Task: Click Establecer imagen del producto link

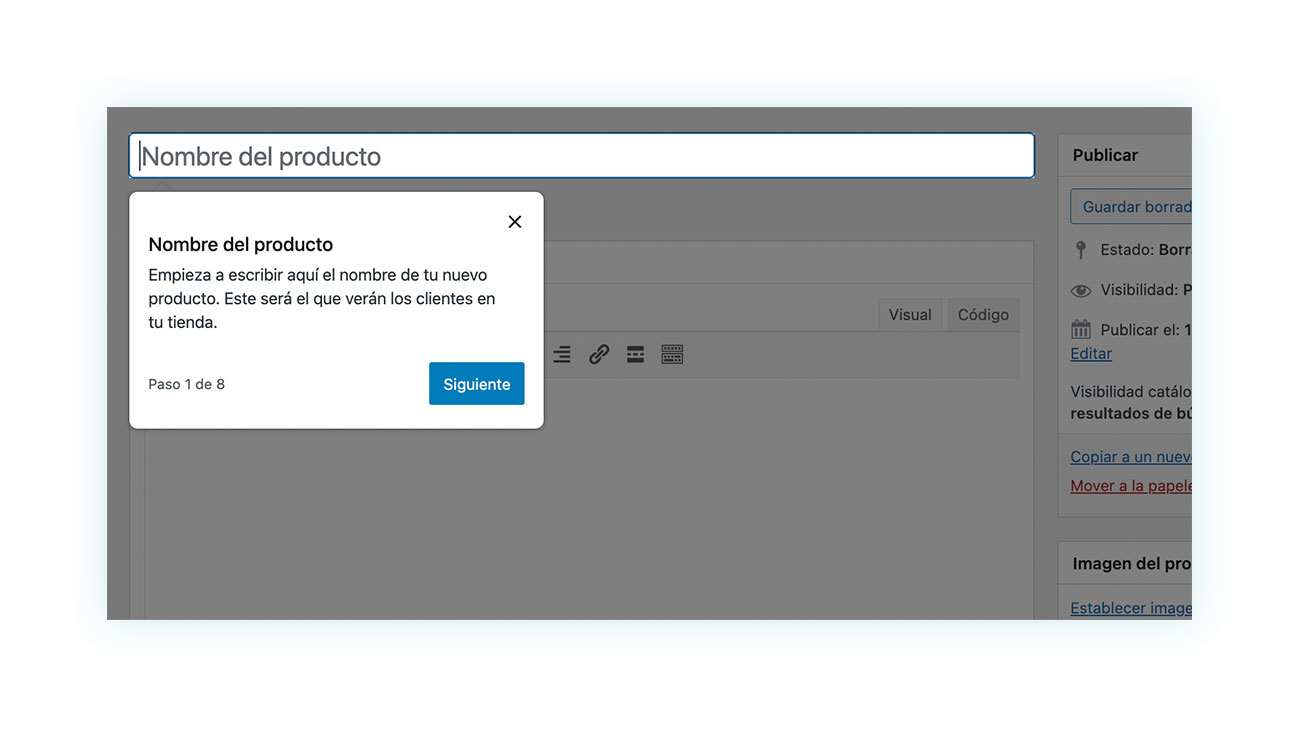Action: coord(1131,608)
